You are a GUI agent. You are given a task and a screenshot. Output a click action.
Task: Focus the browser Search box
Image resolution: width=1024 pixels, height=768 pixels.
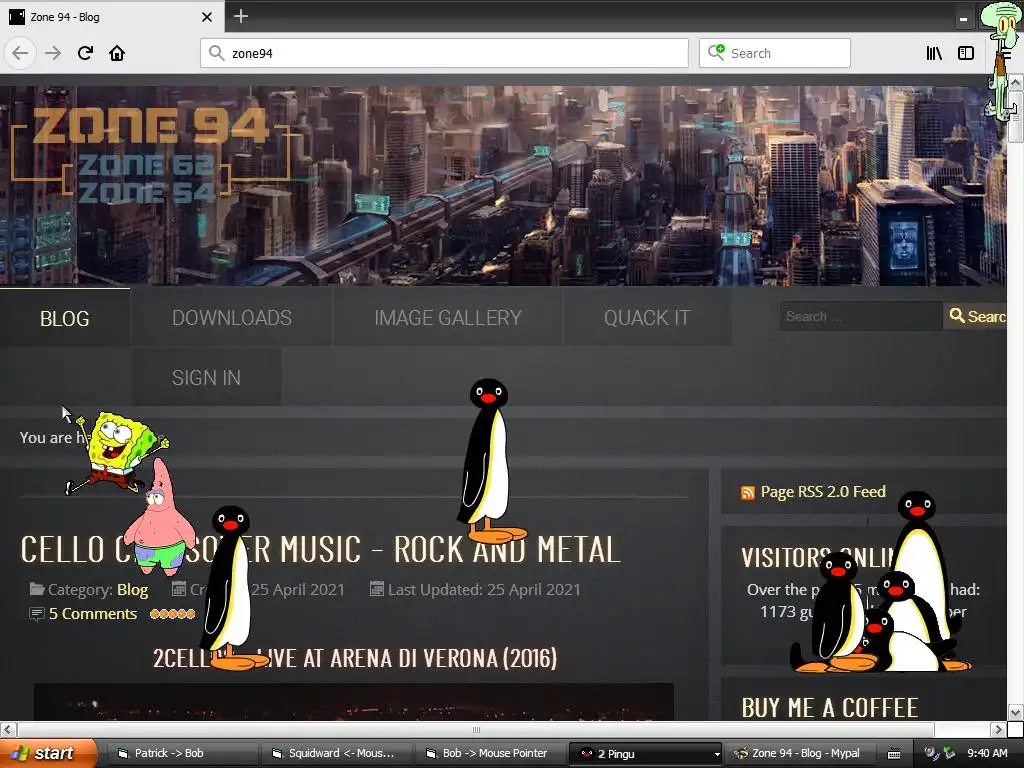[x=775, y=53]
